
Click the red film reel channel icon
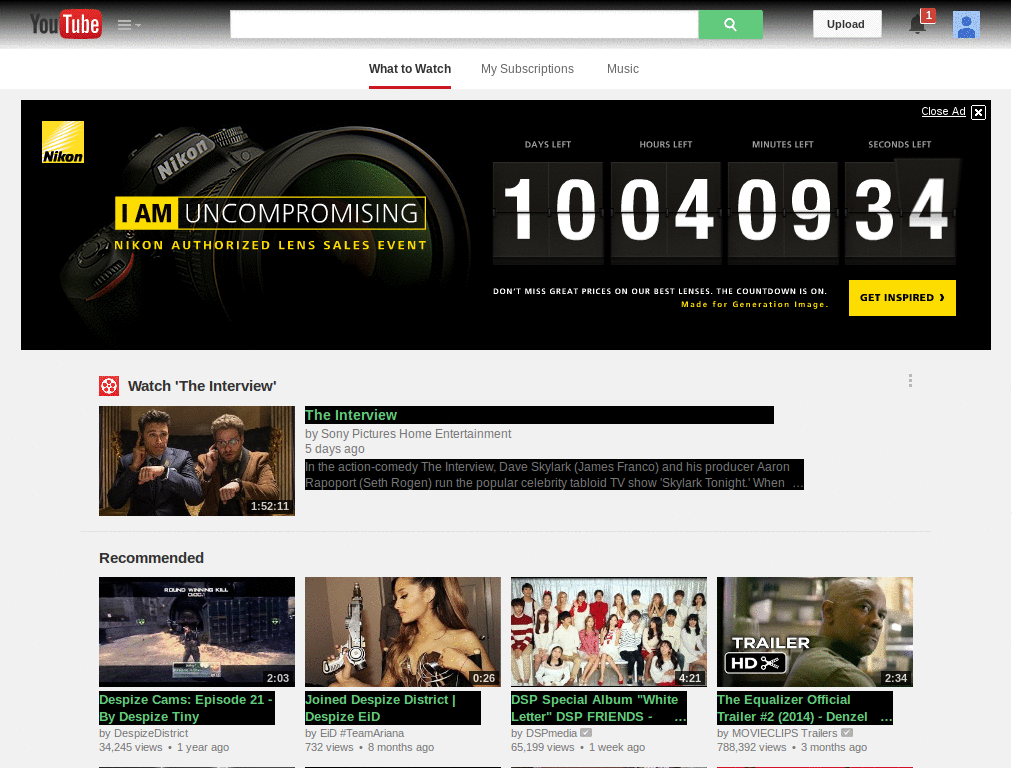[x=108, y=386]
